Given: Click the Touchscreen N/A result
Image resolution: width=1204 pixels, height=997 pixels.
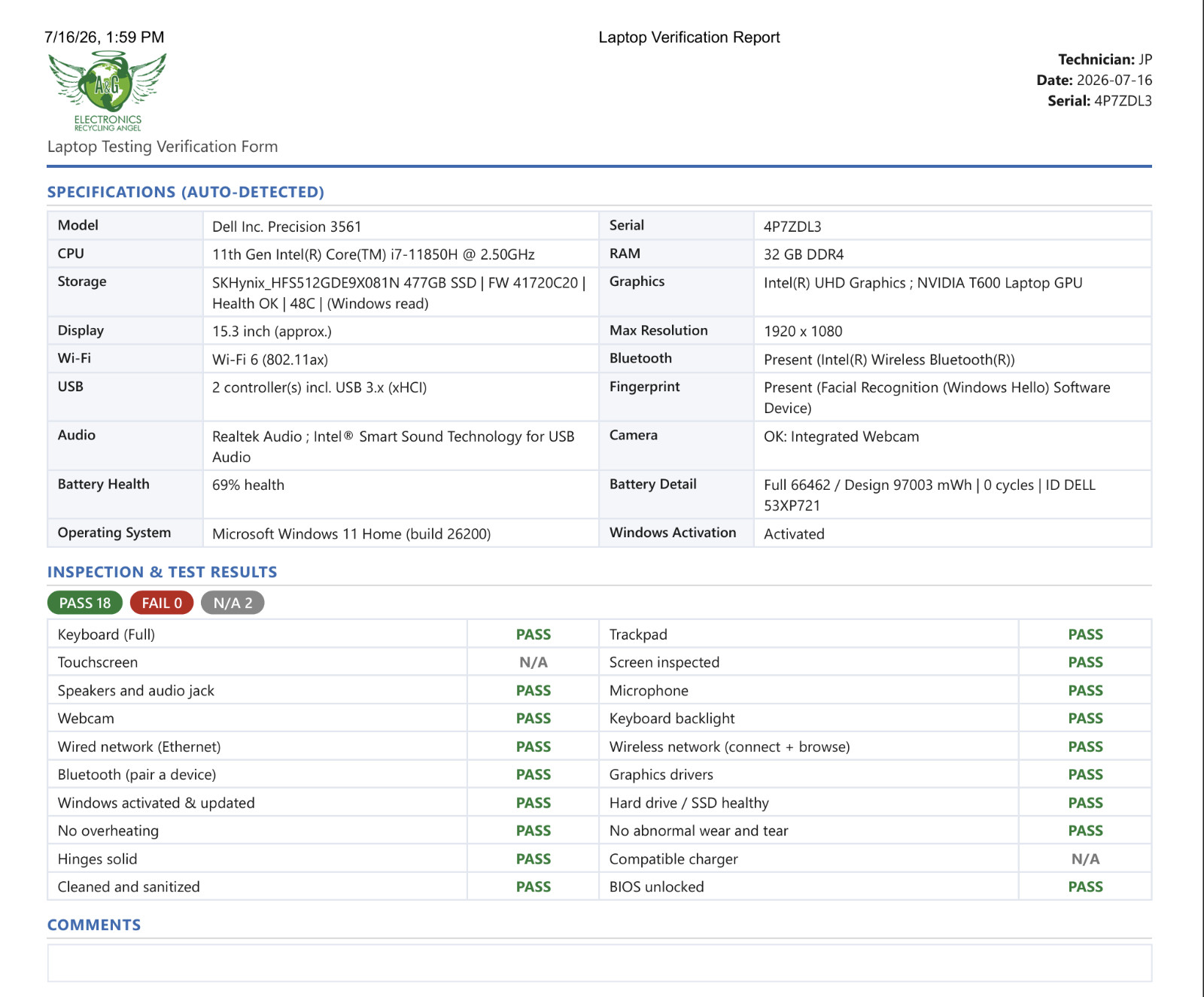Looking at the screenshot, I should [534, 662].
